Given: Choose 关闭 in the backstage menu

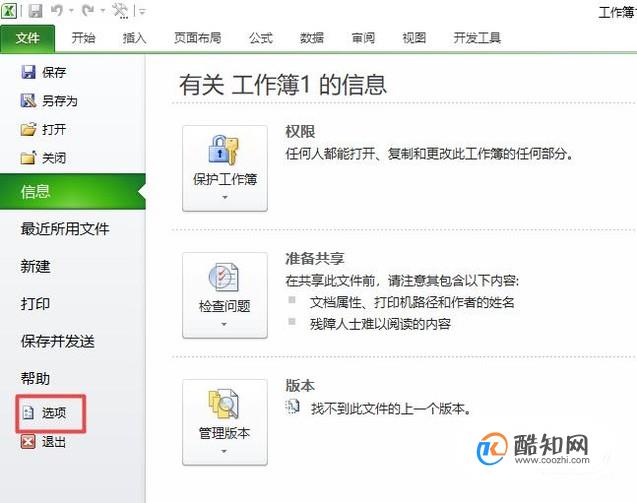Looking at the screenshot, I should (54, 158).
